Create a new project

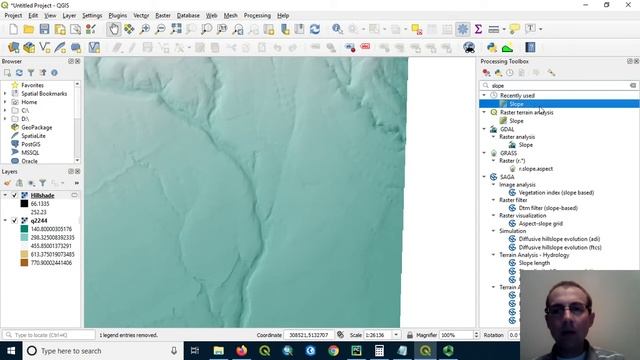coord(13,29)
